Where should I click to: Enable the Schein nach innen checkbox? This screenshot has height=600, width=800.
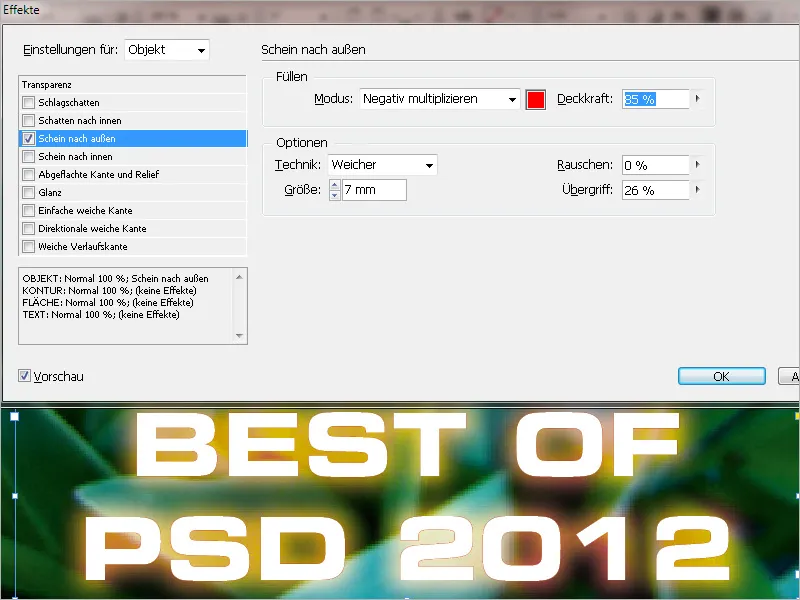pos(29,157)
